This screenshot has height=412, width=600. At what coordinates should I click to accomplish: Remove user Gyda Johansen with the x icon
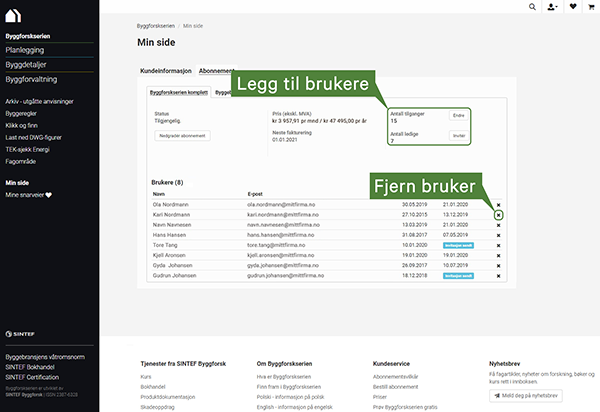tap(498, 266)
